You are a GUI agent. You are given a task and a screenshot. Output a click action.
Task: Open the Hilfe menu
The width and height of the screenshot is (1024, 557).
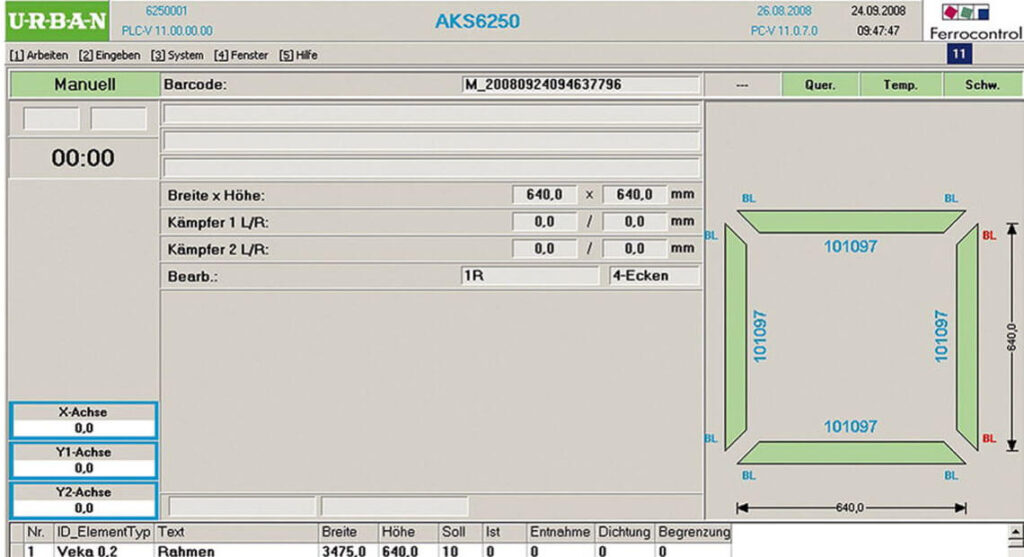298,56
